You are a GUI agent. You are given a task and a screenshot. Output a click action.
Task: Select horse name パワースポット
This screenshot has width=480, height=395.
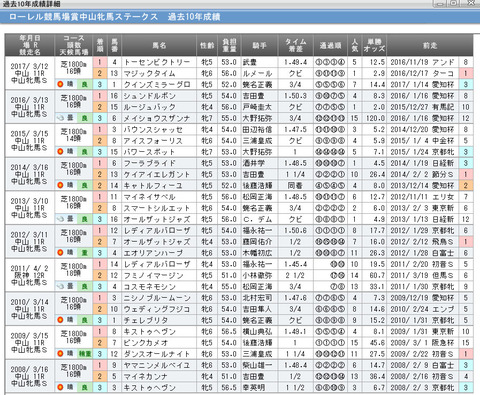point(149,152)
